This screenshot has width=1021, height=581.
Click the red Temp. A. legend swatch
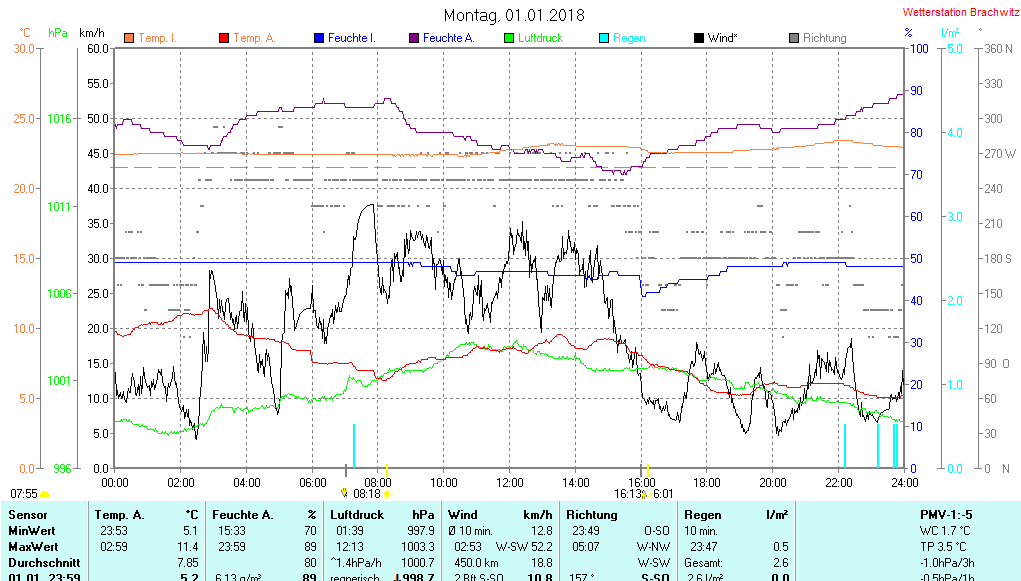click(223, 38)
